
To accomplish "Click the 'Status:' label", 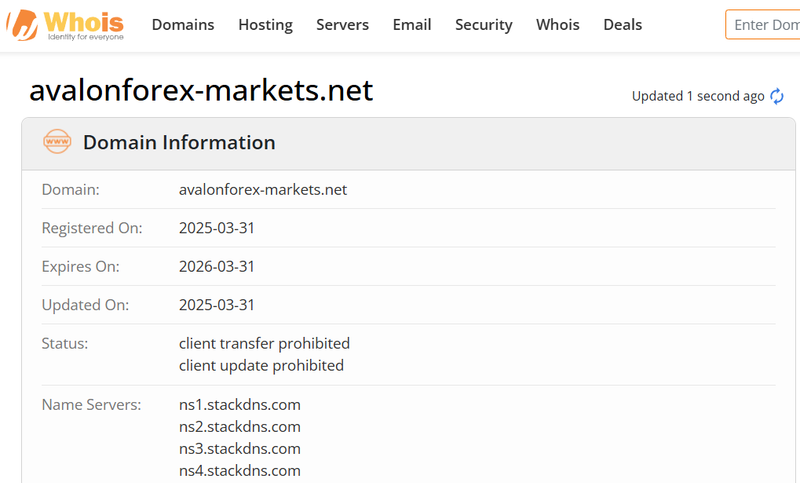I will point(65,343).
